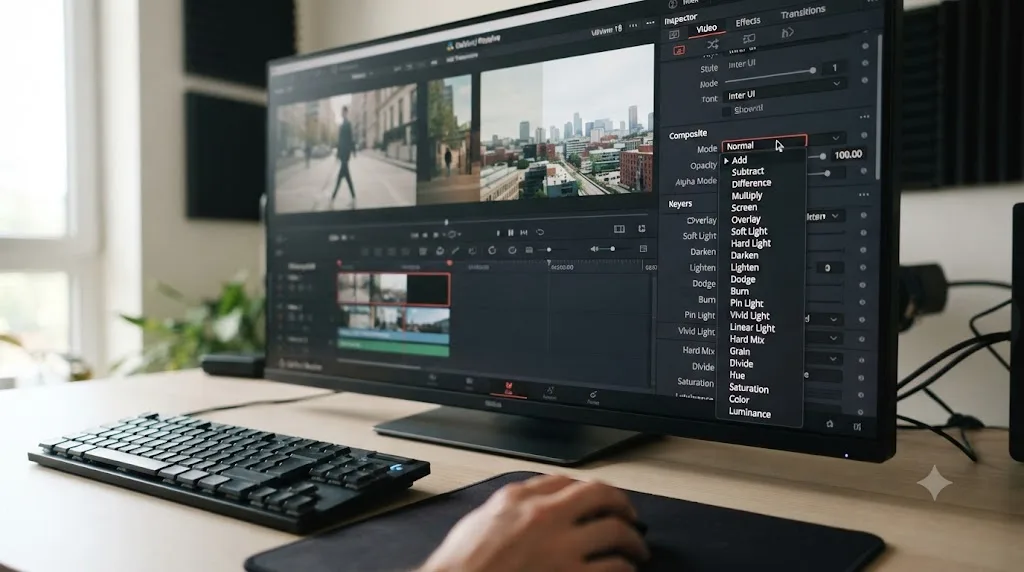Screen dimensions: 1024x572
Task: Open three-dot options above the Composite section
Action: [865, 117]
